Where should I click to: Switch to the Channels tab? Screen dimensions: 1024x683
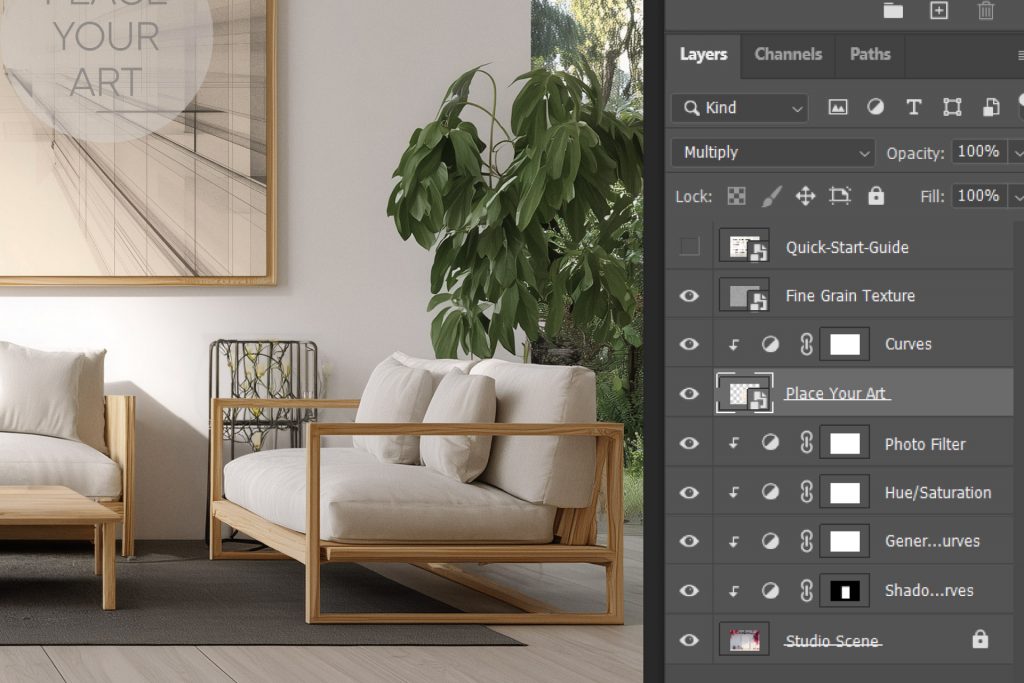pyautogui.click(x=788, y=54)
